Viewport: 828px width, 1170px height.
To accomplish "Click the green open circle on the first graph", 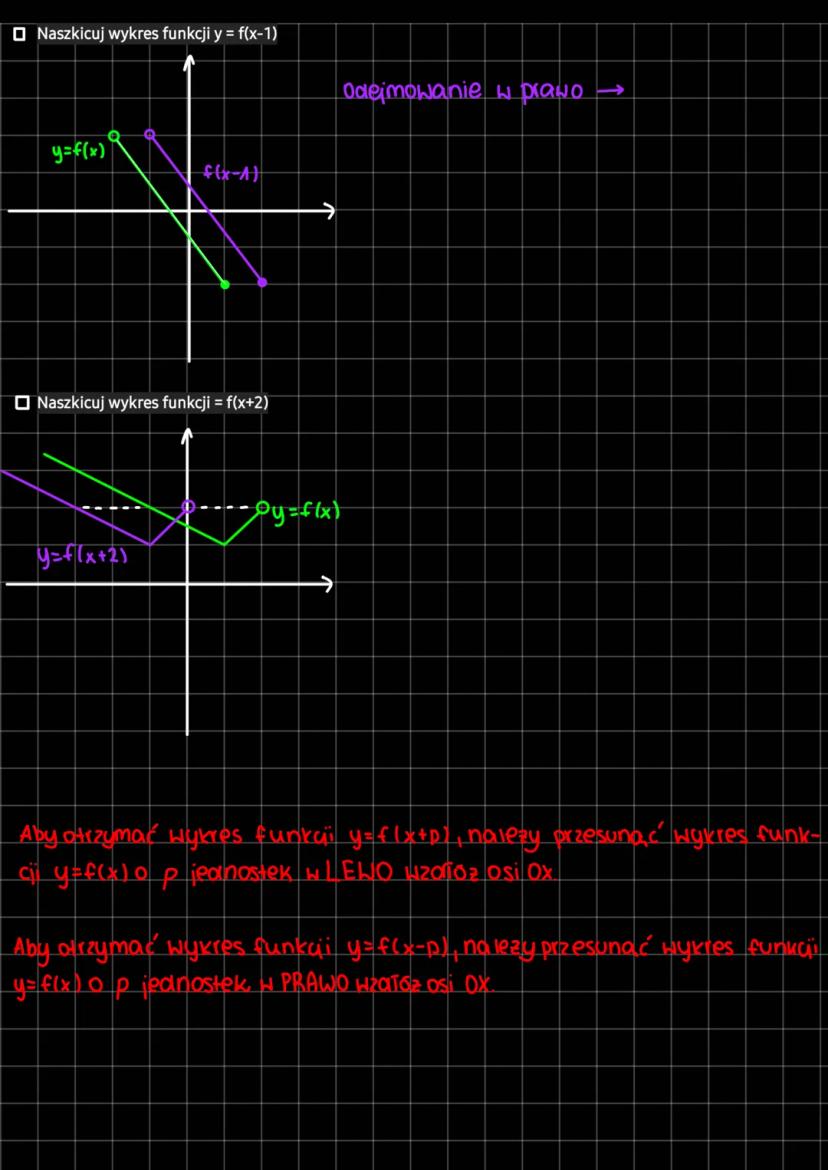I will click(114, 136).
